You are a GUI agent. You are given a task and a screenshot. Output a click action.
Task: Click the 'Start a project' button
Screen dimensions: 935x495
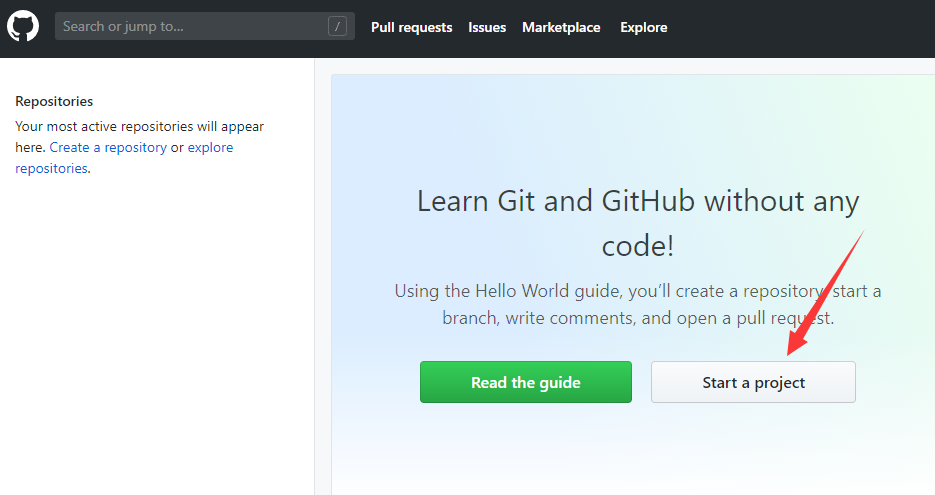(753, 382)
